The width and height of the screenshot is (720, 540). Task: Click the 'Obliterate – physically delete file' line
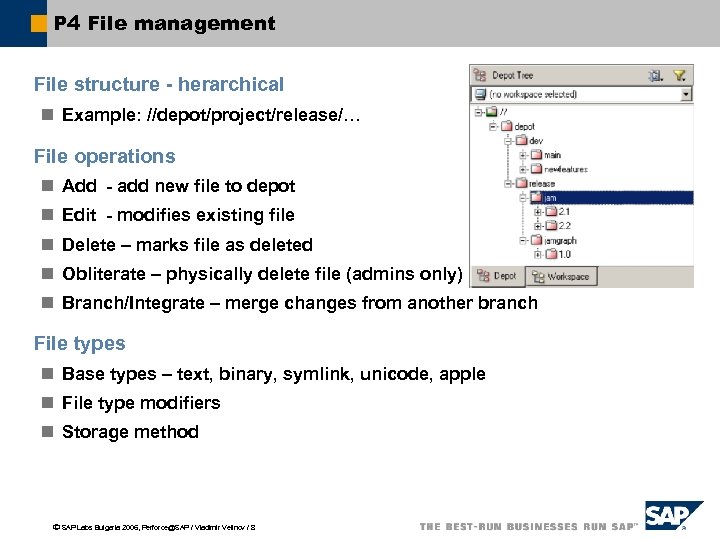262,274
